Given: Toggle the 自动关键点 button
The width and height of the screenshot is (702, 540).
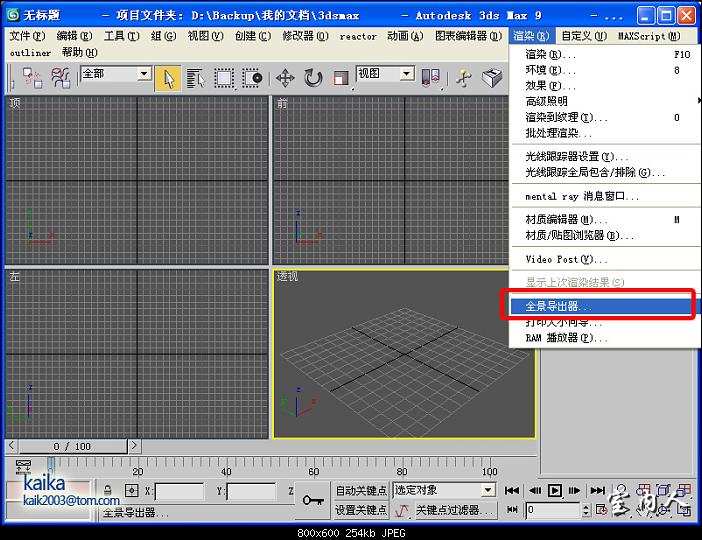Looking at the screenshot, I should 361,490.
